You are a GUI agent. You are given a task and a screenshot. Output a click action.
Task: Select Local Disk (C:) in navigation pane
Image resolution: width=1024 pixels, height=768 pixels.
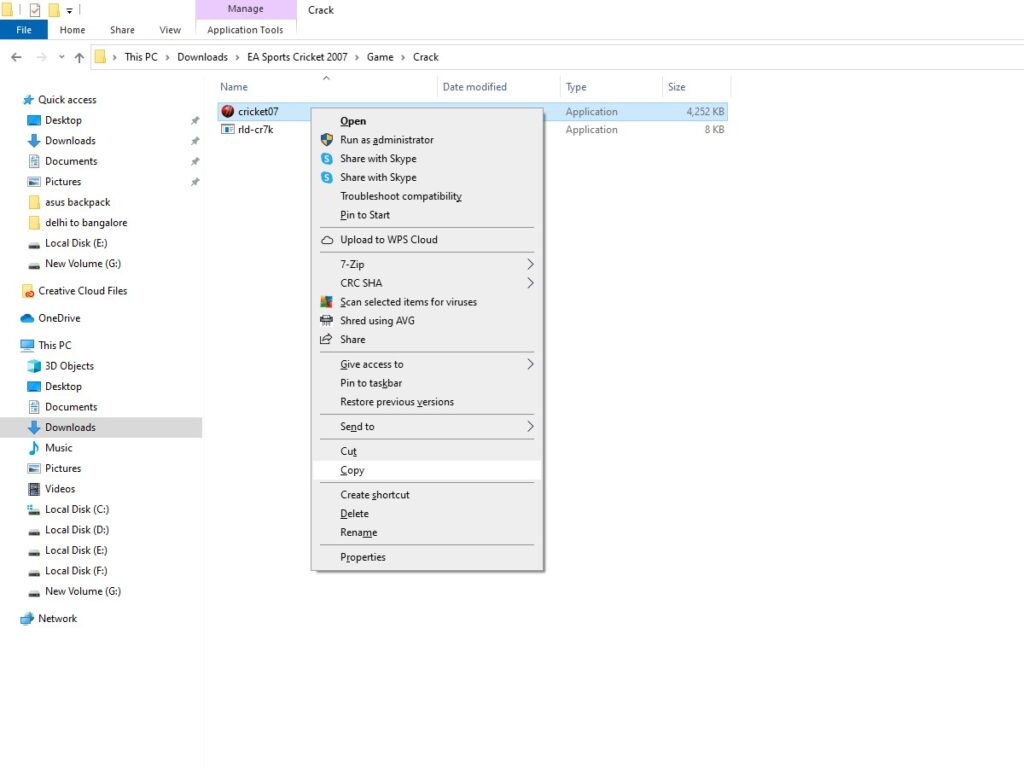(76, 509)
